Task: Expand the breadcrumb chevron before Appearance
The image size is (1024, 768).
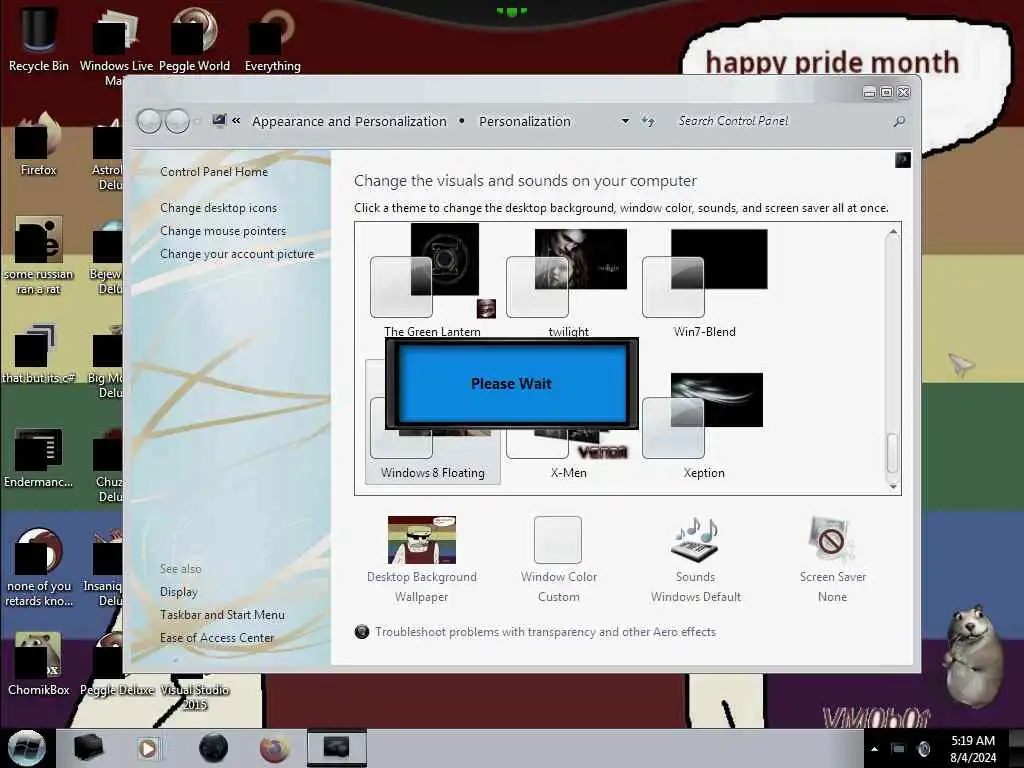Action: click(236, 121)
